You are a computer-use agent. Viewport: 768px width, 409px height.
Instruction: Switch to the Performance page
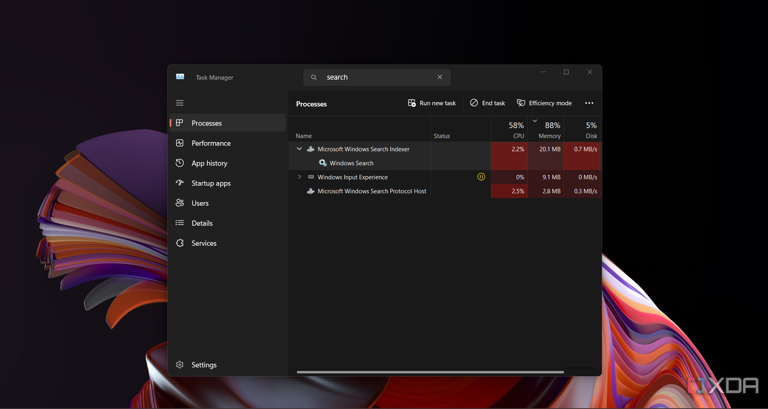click(228, 143)
